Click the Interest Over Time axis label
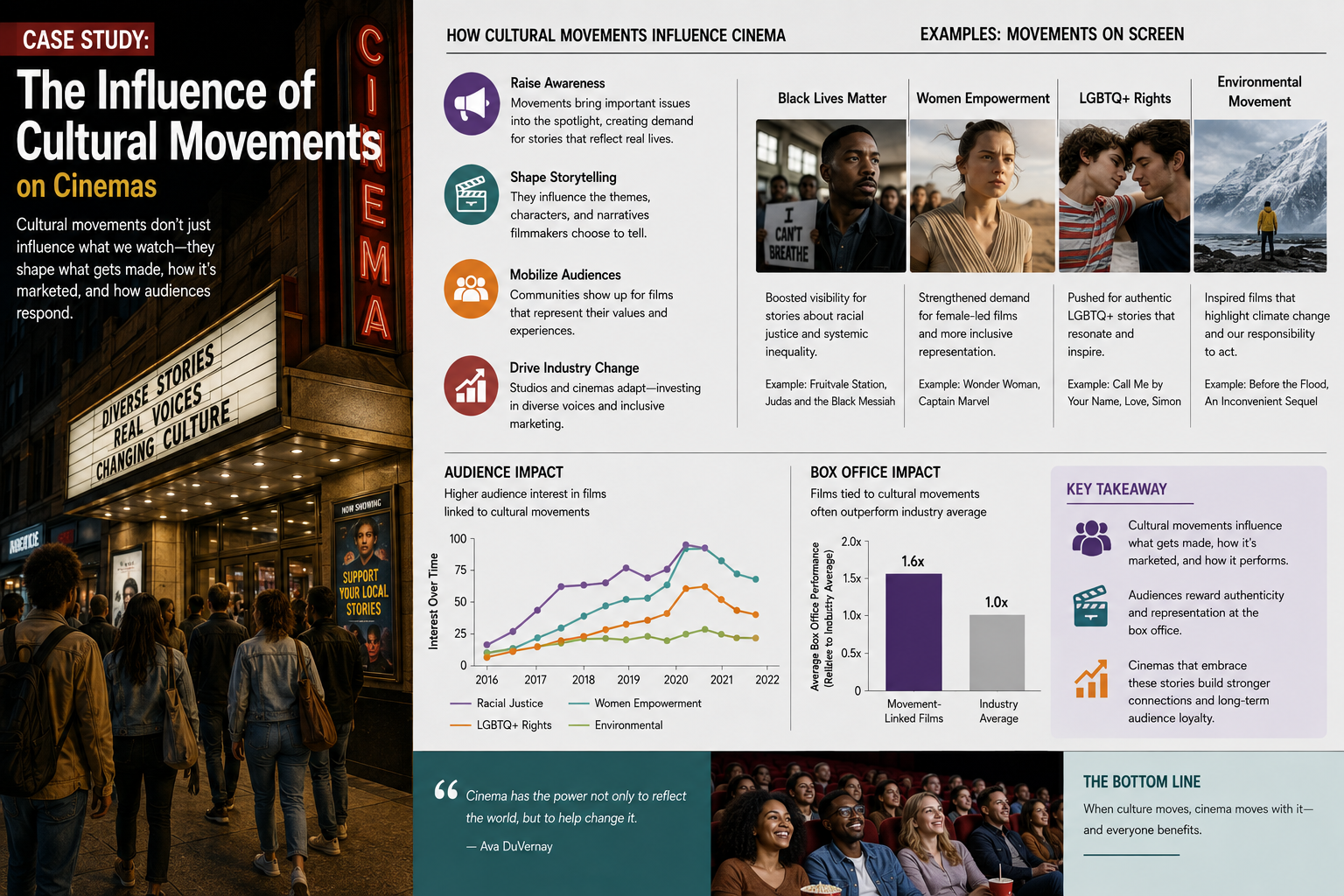 [433, 601]
